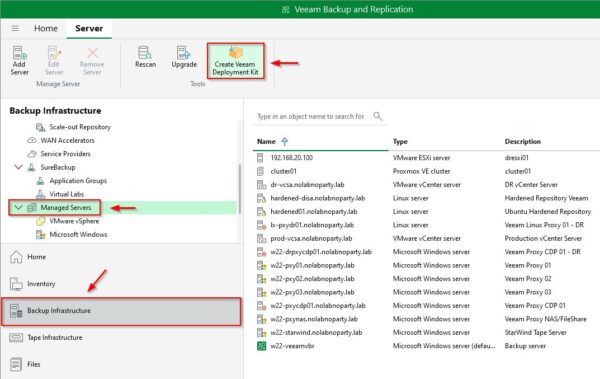Select w22-prxynas.nolabnoparty.lab row

pos(426,319)
